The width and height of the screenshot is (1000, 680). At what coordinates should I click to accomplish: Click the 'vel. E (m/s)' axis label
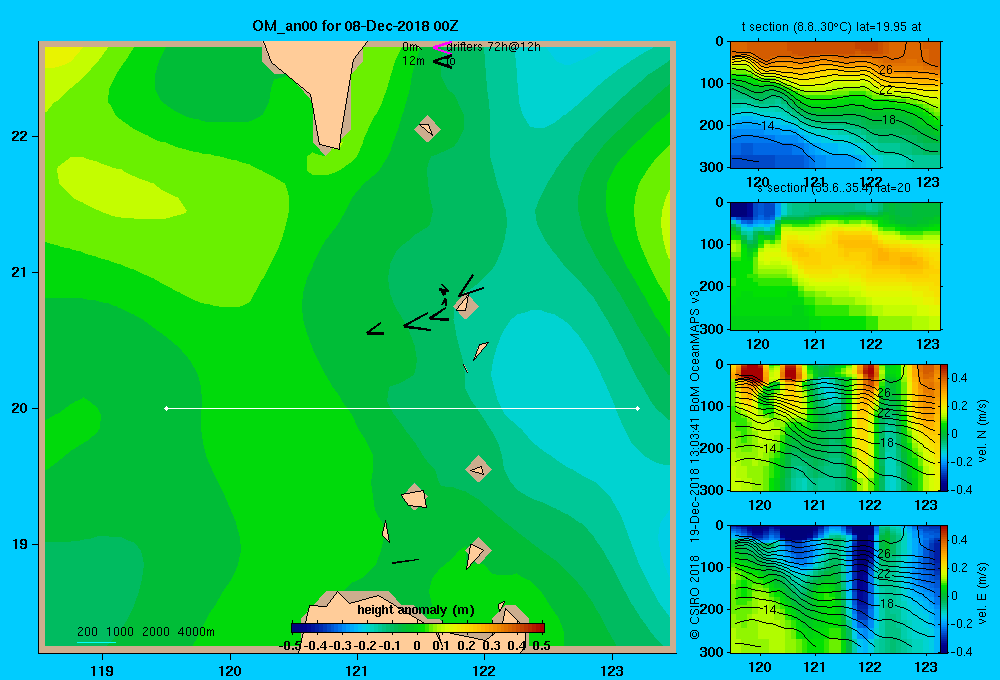[x=983, y=593]
